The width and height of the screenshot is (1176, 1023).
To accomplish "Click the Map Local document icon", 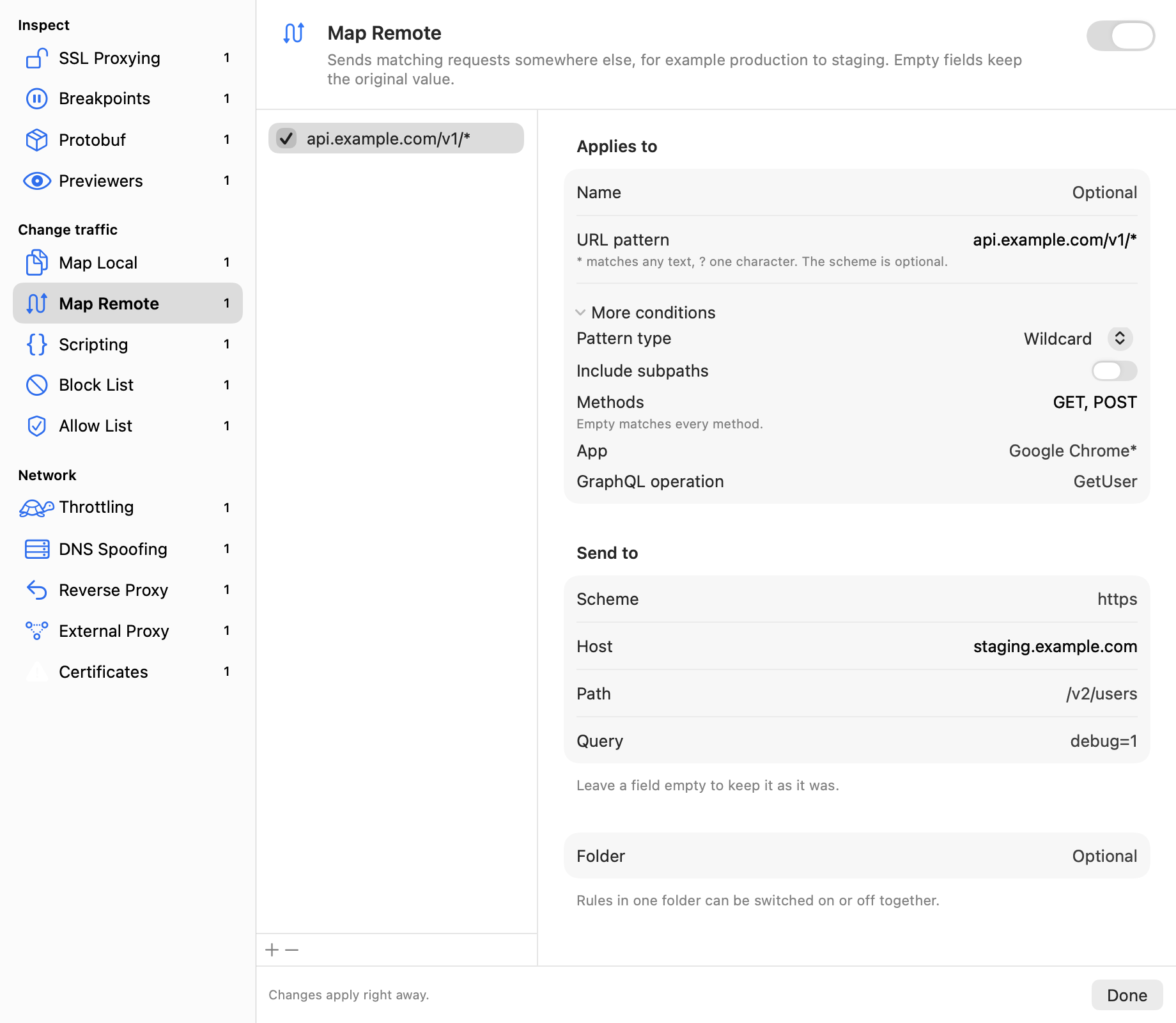I will tap(37, 263).
